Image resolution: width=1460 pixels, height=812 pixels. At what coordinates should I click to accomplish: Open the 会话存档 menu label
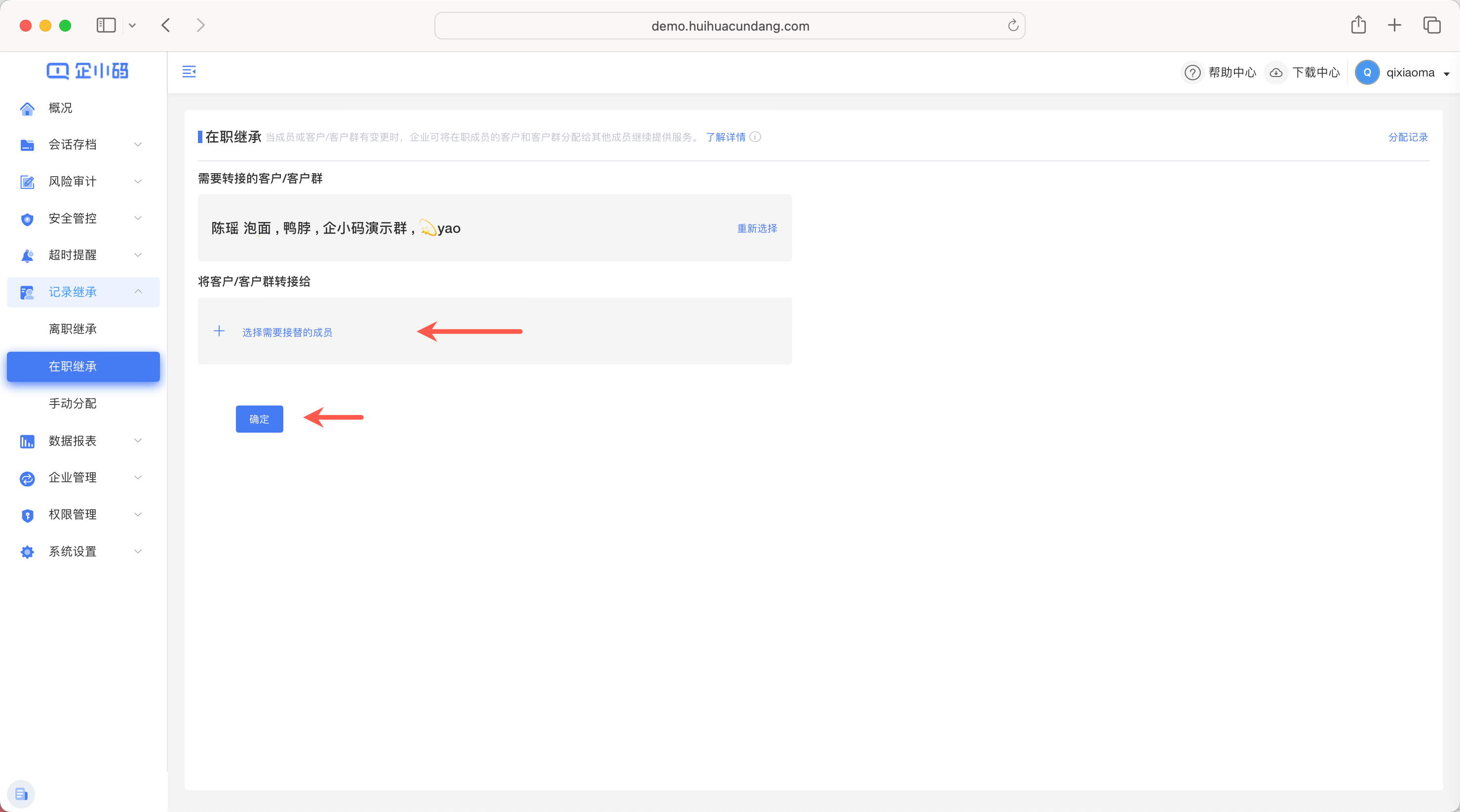tap(73, 145)
